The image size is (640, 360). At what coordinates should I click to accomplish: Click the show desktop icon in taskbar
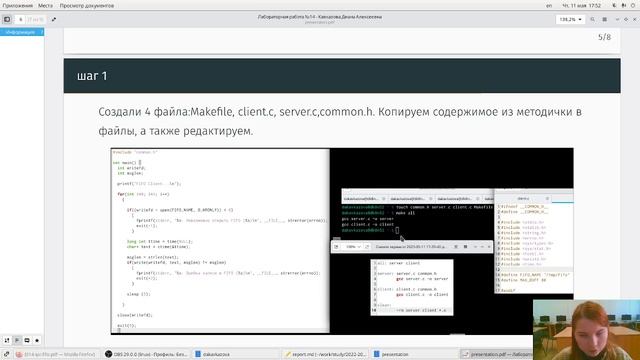[6, 354]
